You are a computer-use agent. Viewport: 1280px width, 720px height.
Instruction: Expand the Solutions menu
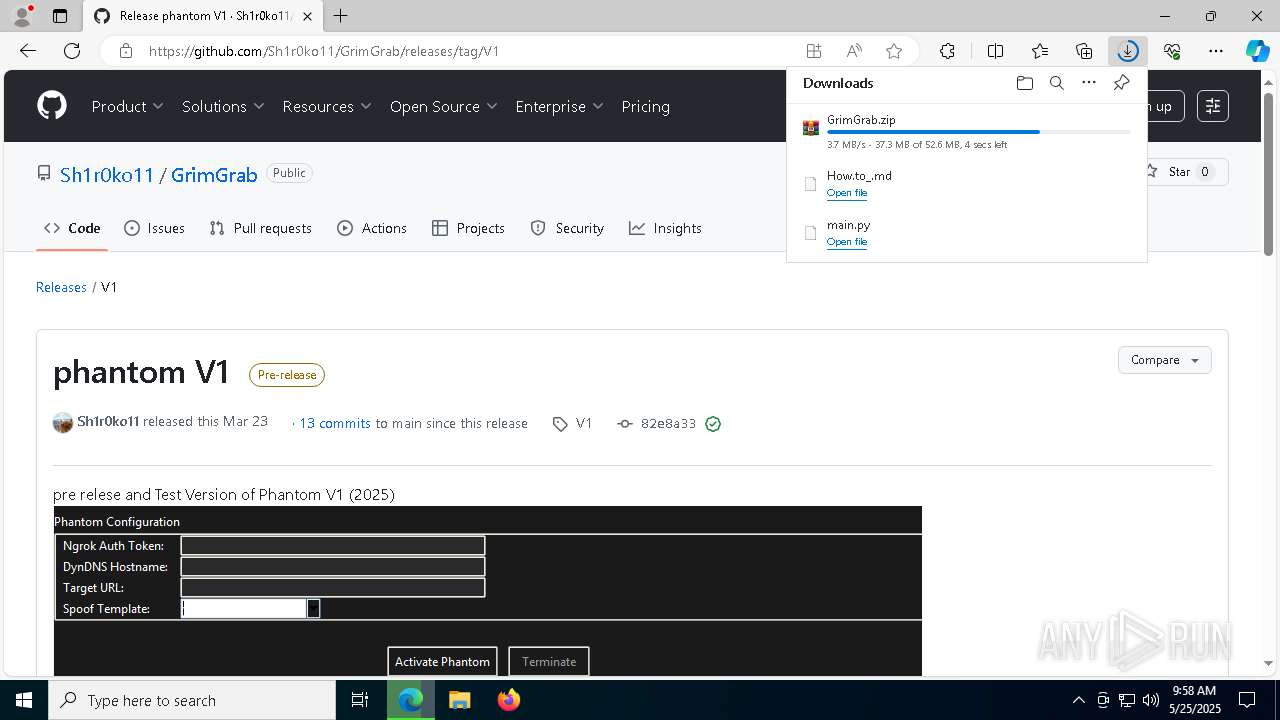223,106
